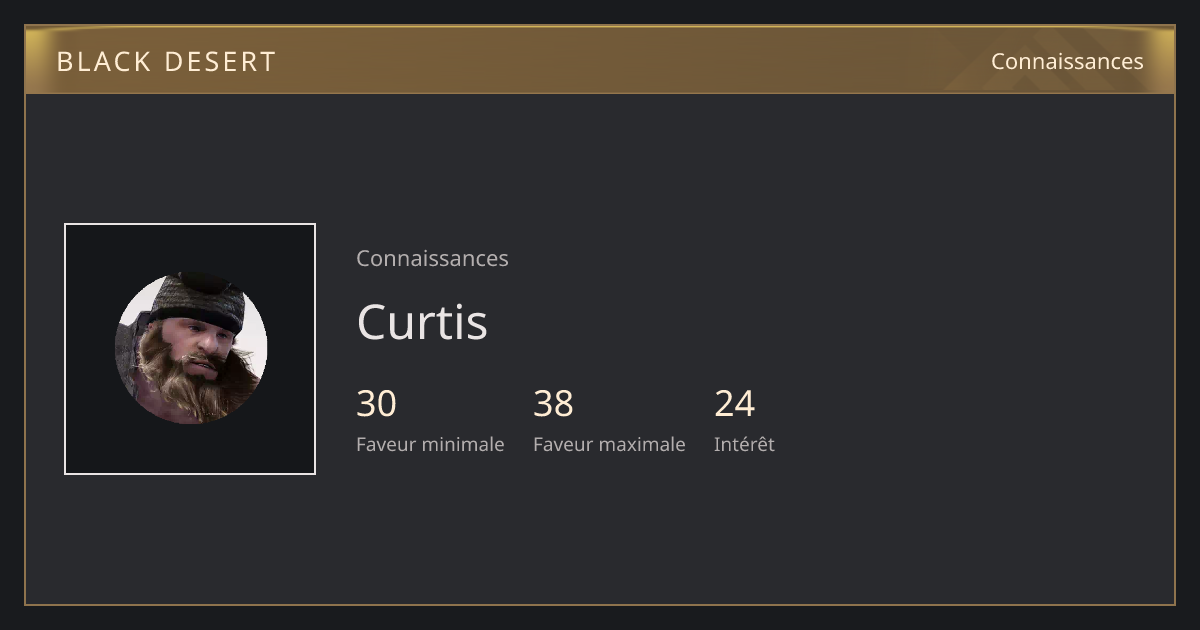Image resolution: width=1200 pixels, height=630 pixels.
Task: Click the gold header banner
Action: (600, 60)
